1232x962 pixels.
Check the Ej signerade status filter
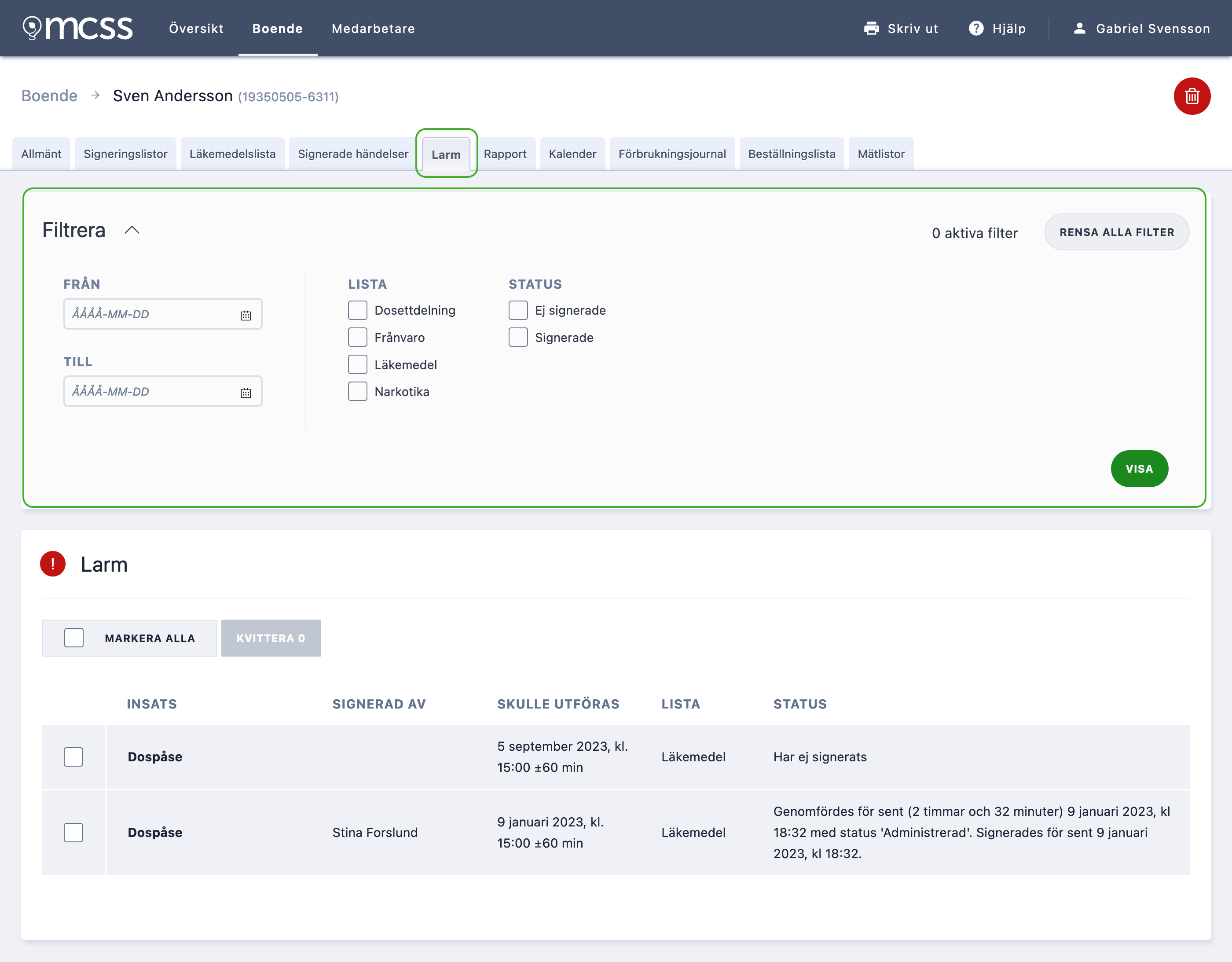[x=518, y=310]
